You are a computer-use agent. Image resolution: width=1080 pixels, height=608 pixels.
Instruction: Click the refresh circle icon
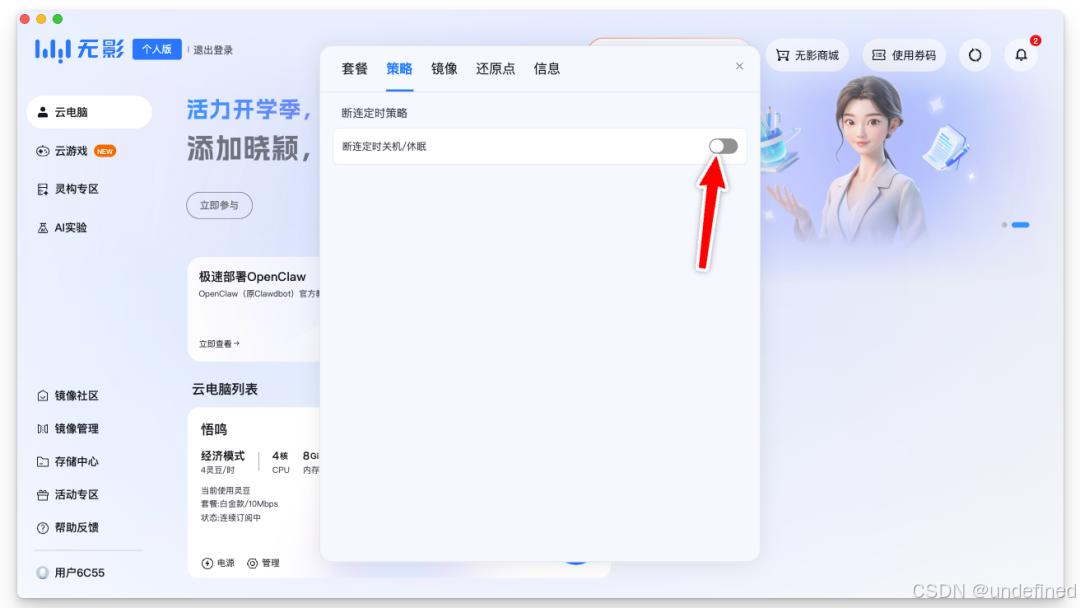pyautogui.click(x=974, y=55)
